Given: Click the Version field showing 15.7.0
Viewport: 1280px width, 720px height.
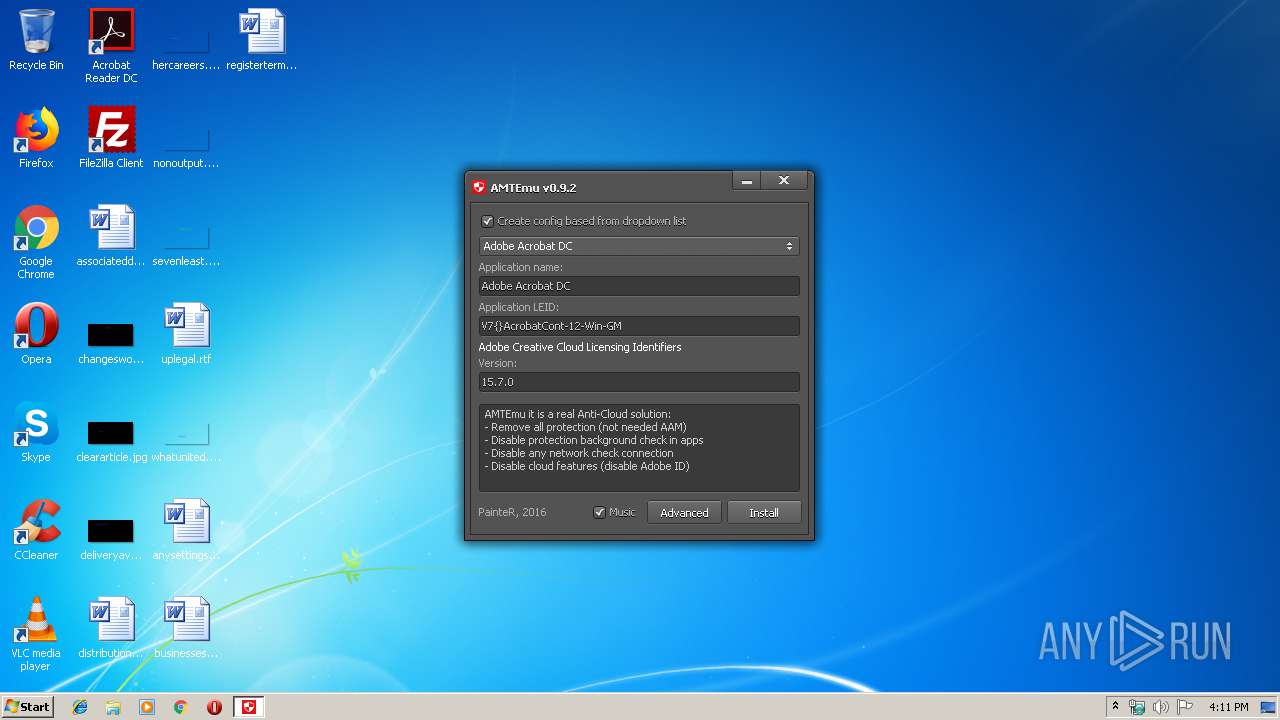Looking at the screenshot, I should point(639,382).
